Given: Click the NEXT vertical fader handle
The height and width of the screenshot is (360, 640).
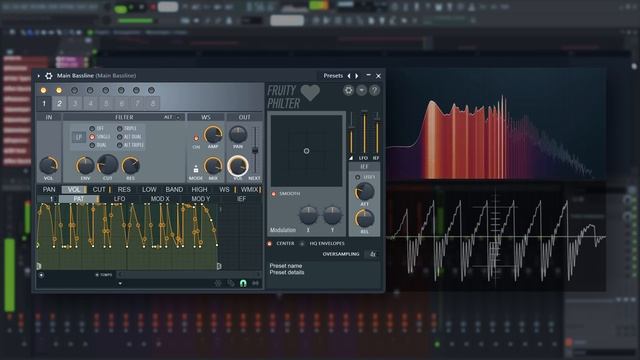Looking at the screenshot, I should 255,150.
